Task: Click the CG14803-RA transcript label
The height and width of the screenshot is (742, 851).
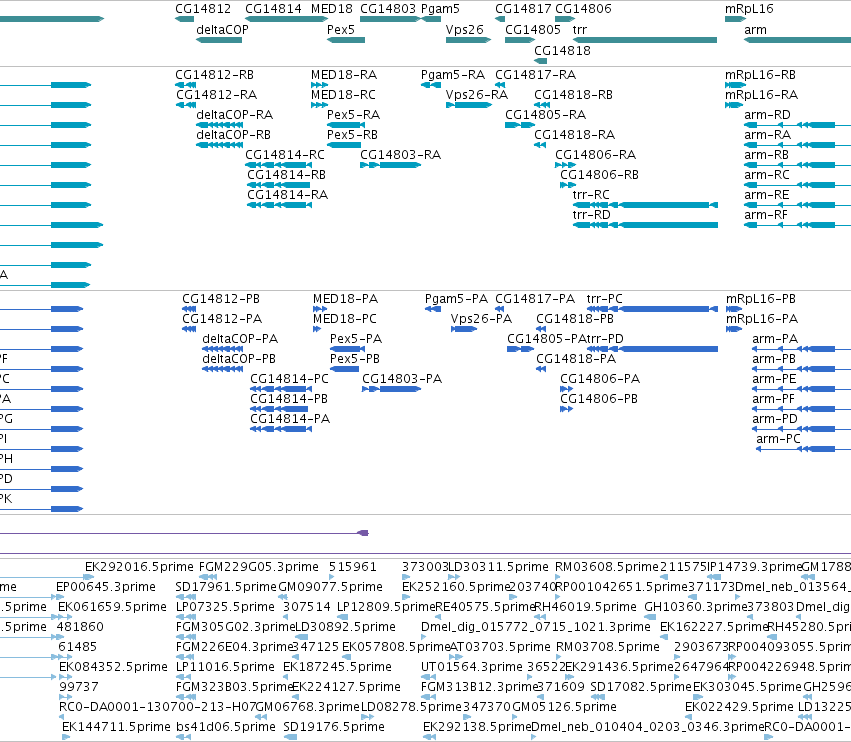Action: tap(401, 155)
